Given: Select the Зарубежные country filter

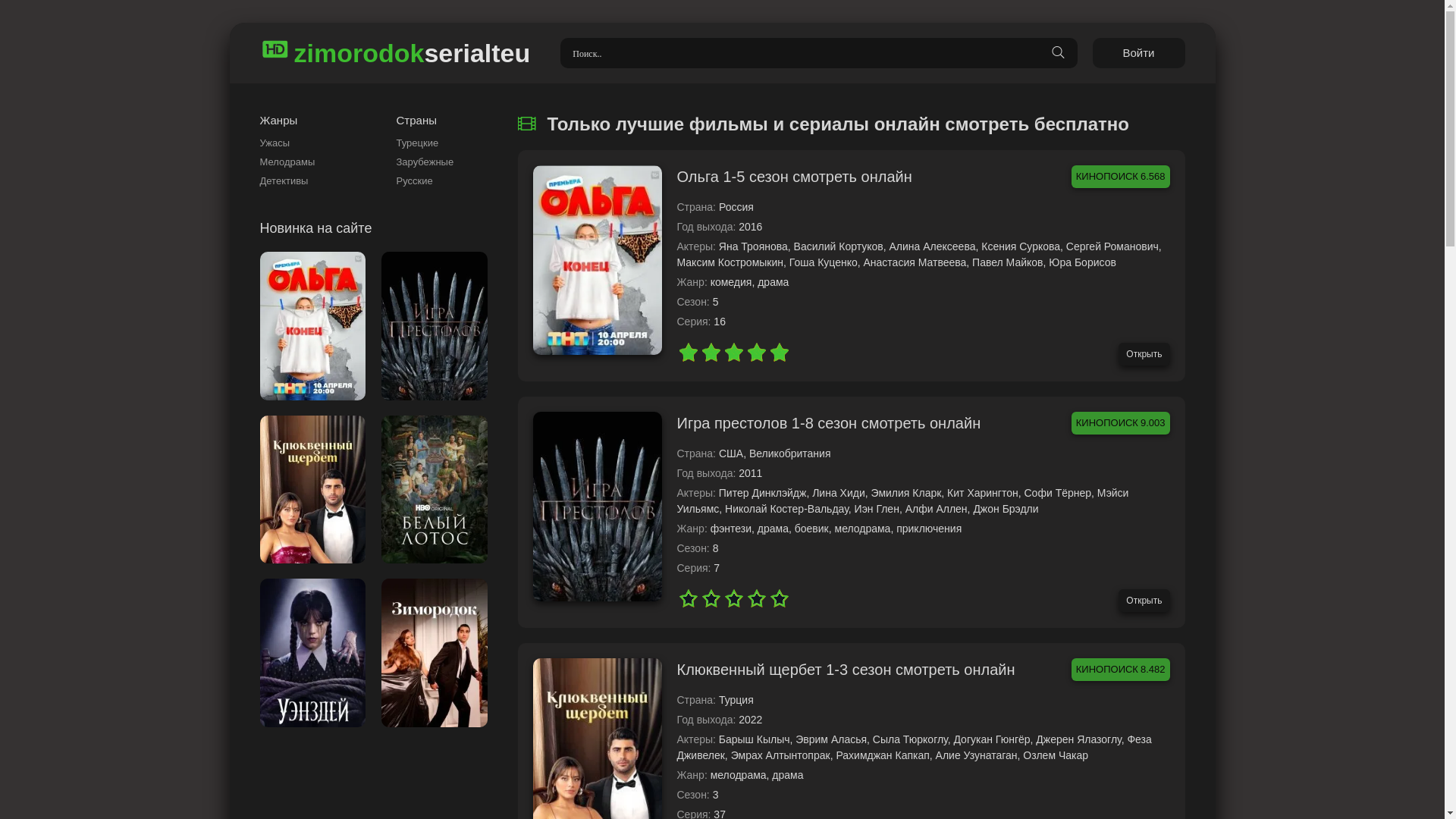Looking at the screenshot, I should point(425,162).
